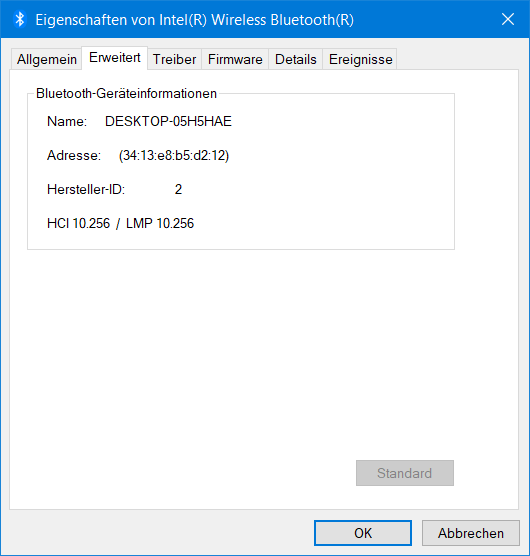Click the address (34:13:e8:b5:d2:12)
Image resolution: width=530 pixels, height=556 pixels.
click(x=174, y=155)
